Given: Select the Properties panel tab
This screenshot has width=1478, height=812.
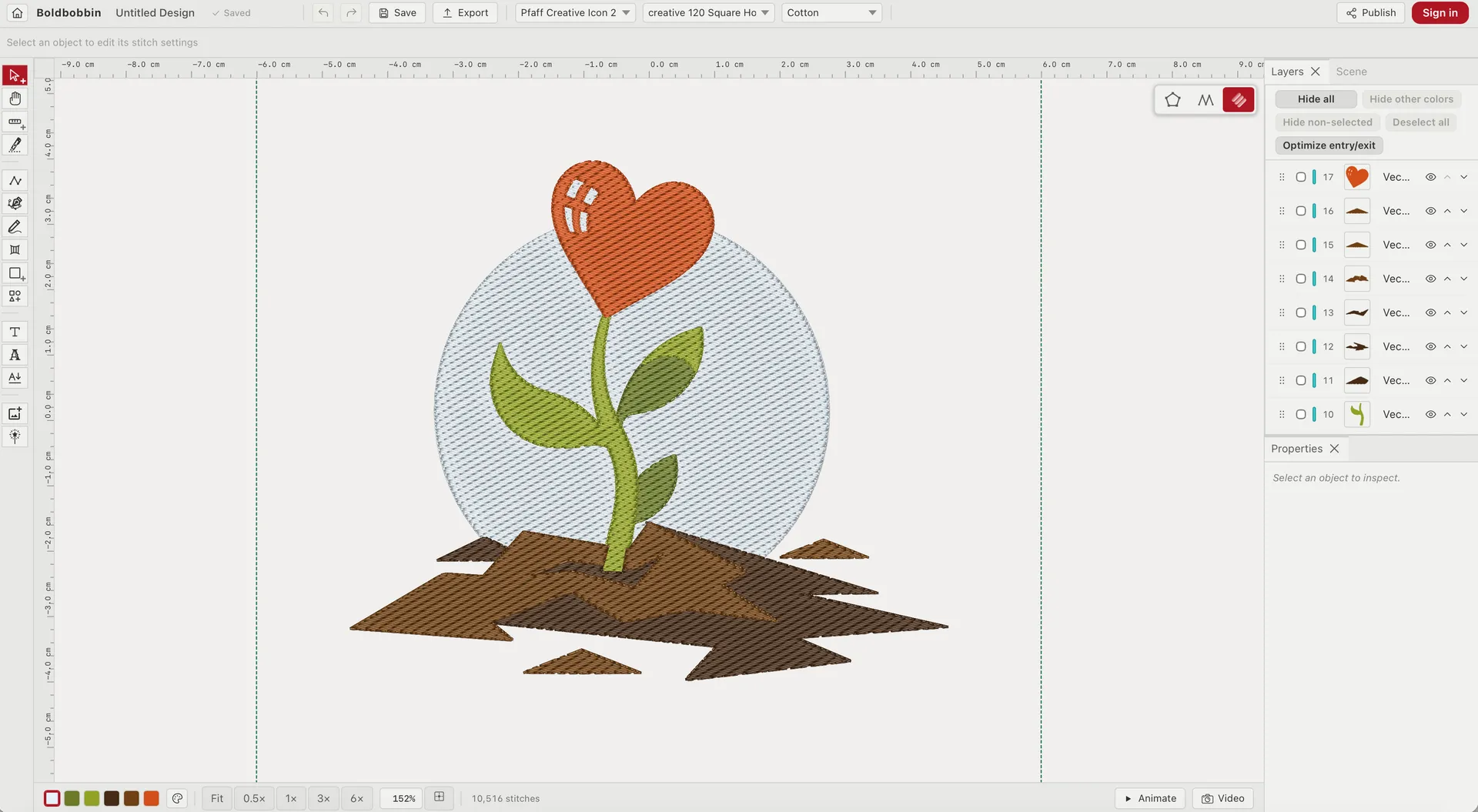Looking at the screenshot, I should click(1296, 449).
